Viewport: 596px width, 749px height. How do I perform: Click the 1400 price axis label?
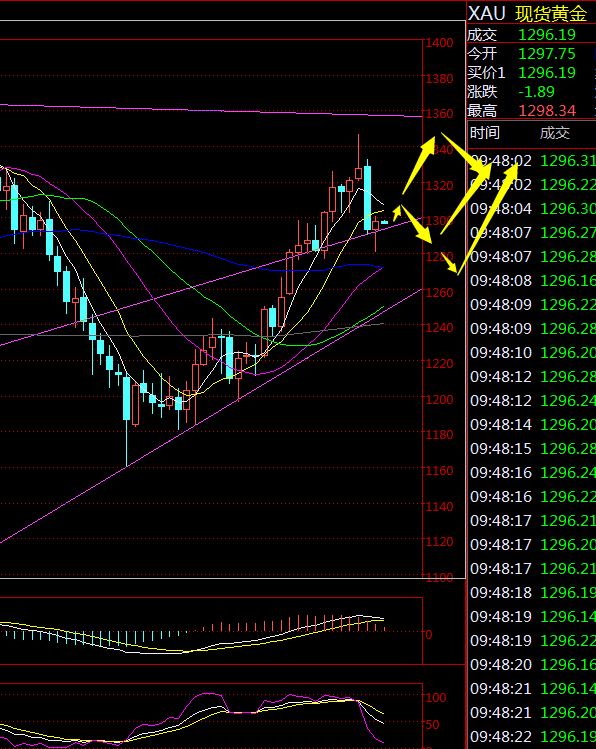tap(439, 43)
